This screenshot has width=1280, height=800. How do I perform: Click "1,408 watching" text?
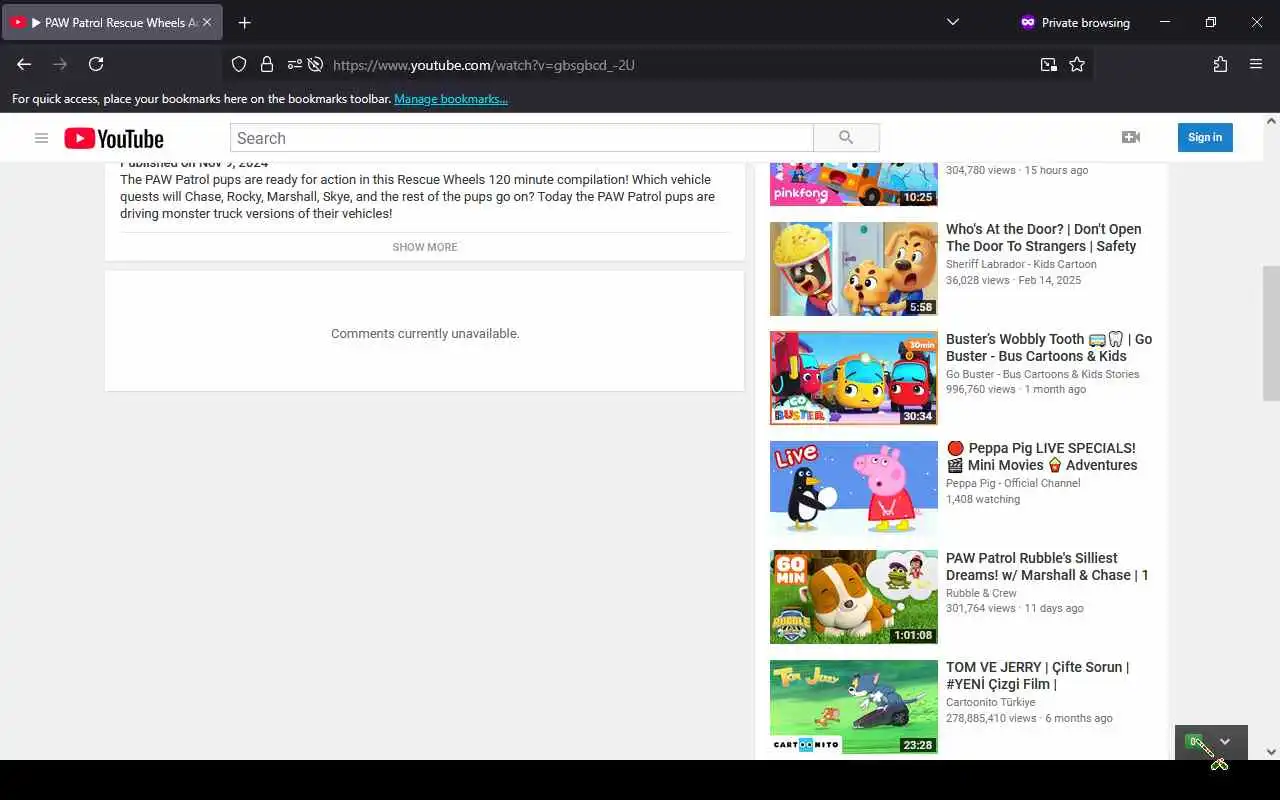983,499
